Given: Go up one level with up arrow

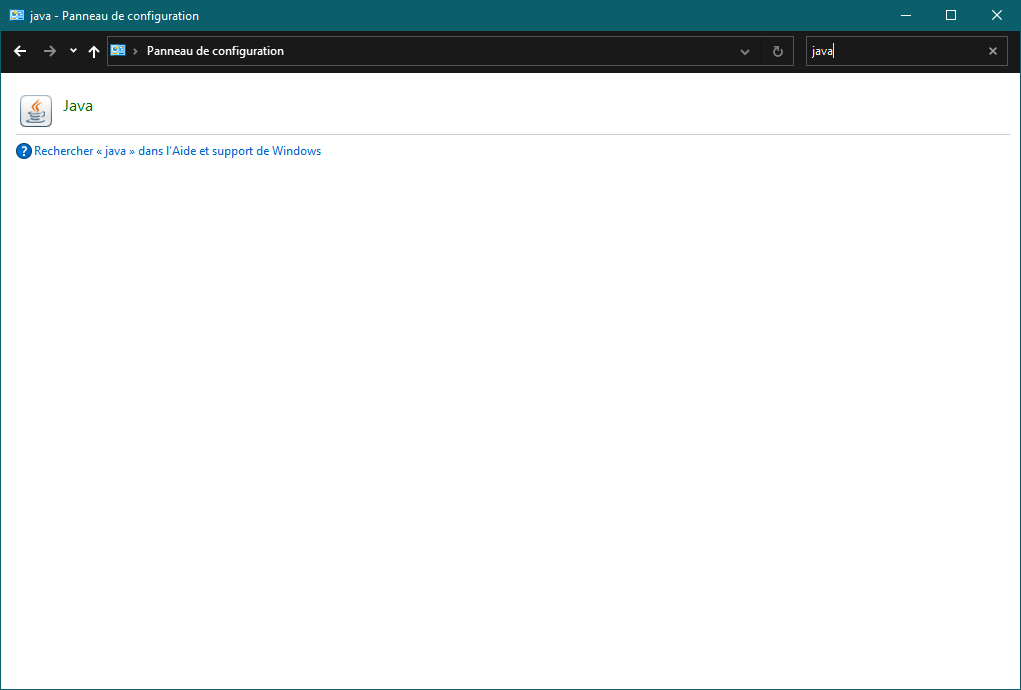Looking at the screenshot, I should (94, 51).
